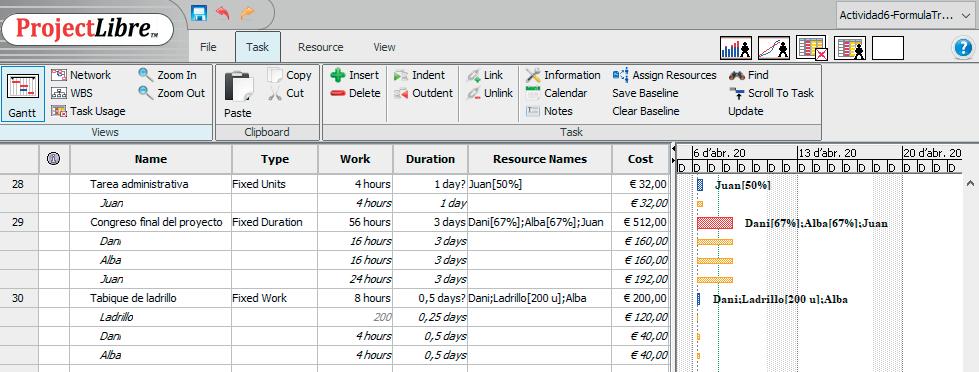Click the 56 hours work cell
Viewport: 979px width, 372px height.
click(x=355, y=222)
